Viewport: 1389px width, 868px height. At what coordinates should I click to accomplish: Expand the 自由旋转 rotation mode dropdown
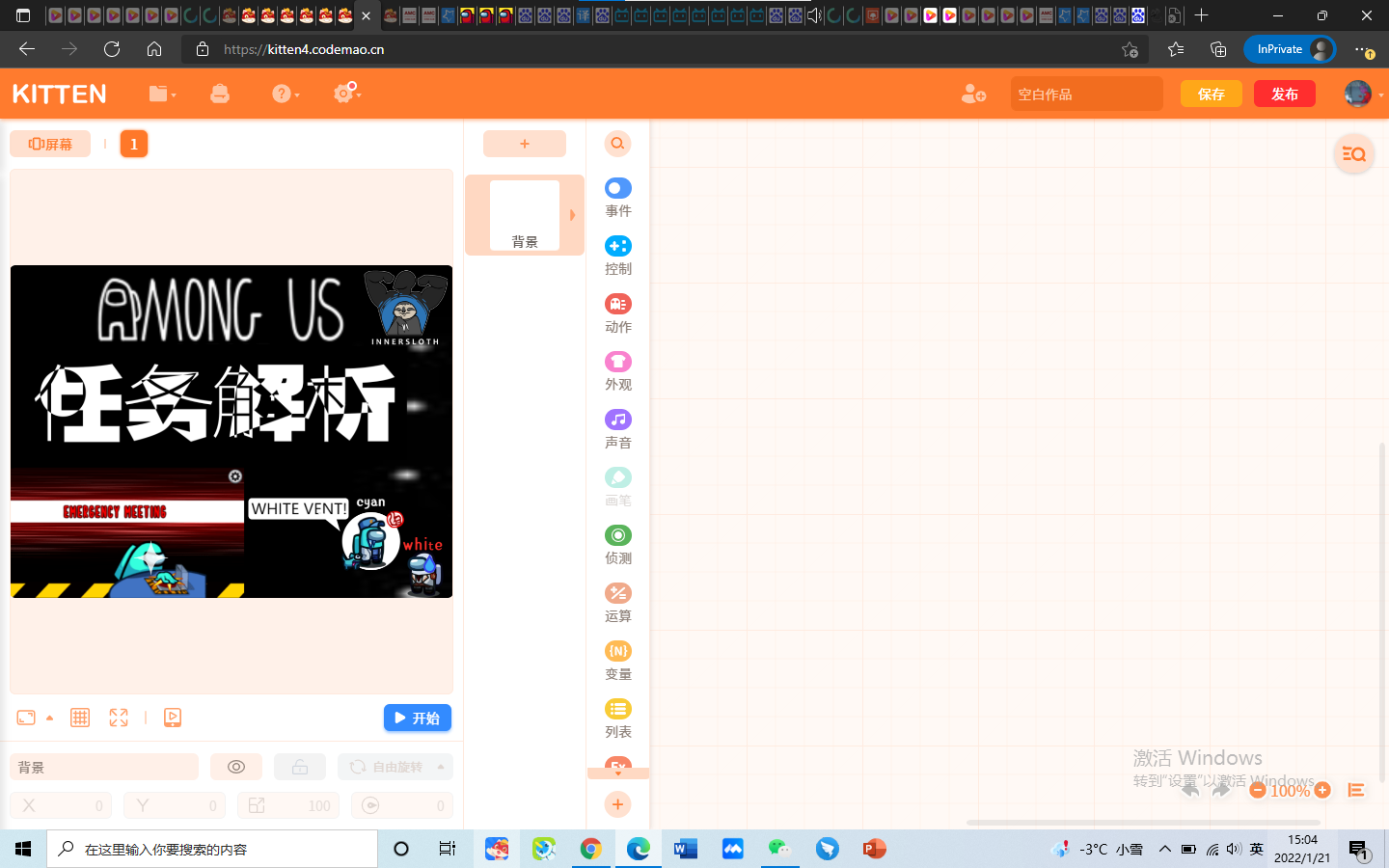point(441,767)
